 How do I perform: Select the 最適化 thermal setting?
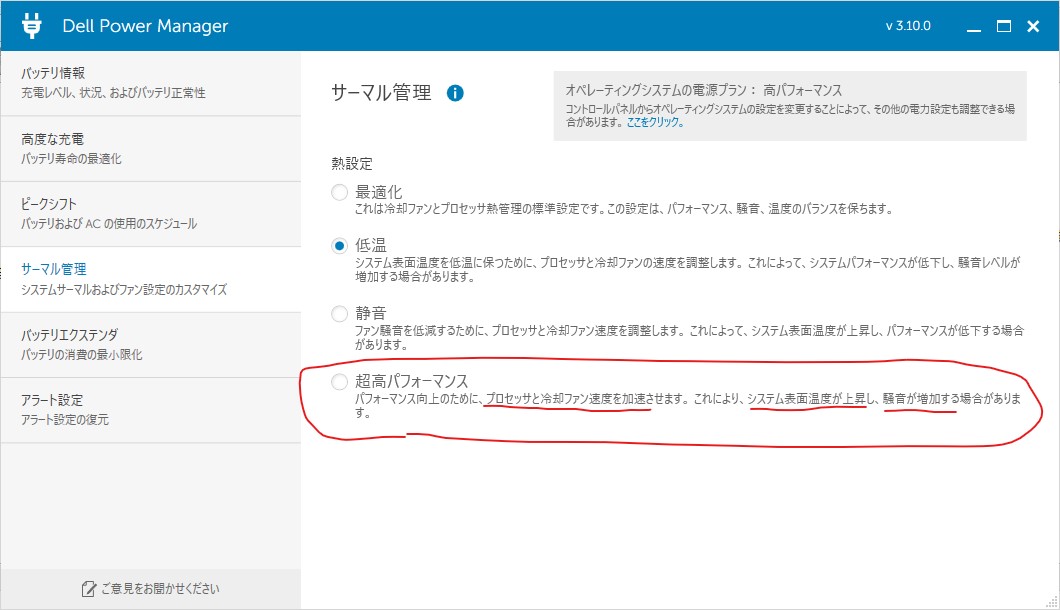point(340,192)
